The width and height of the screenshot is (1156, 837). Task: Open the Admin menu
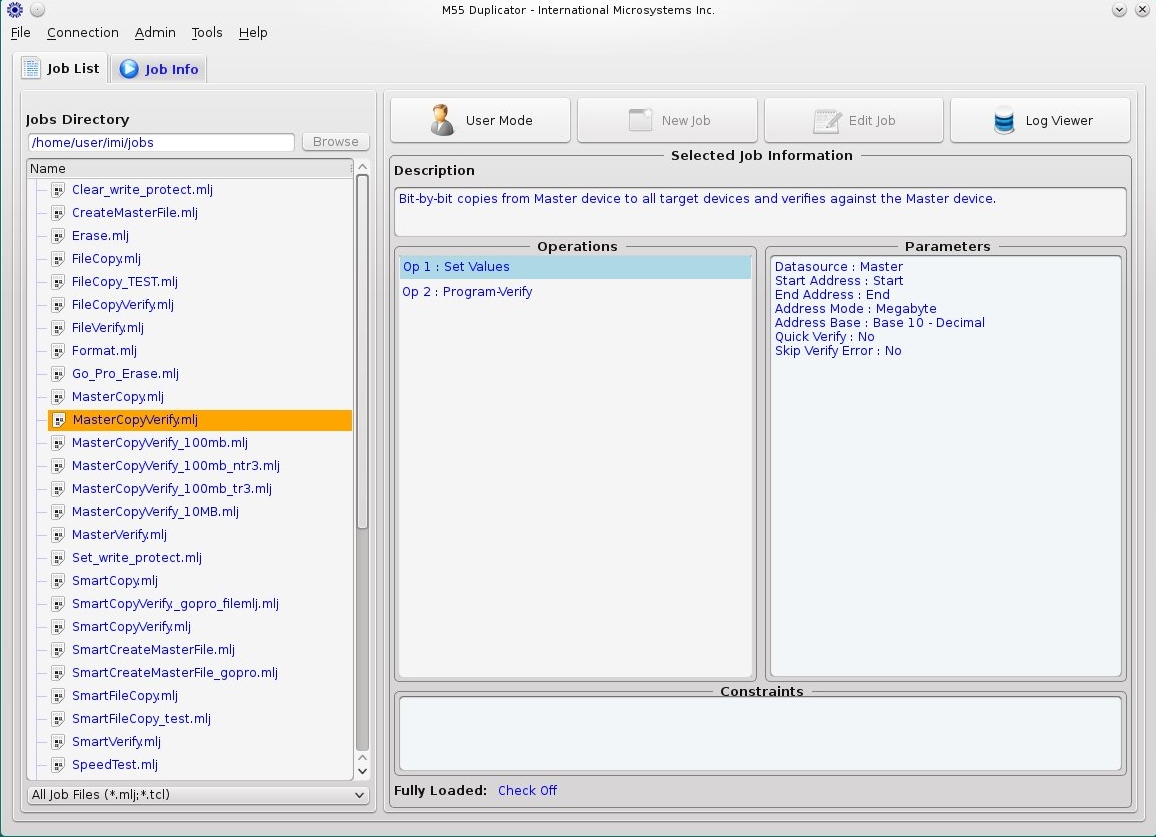pyautogui.click(x=155, y=32)
